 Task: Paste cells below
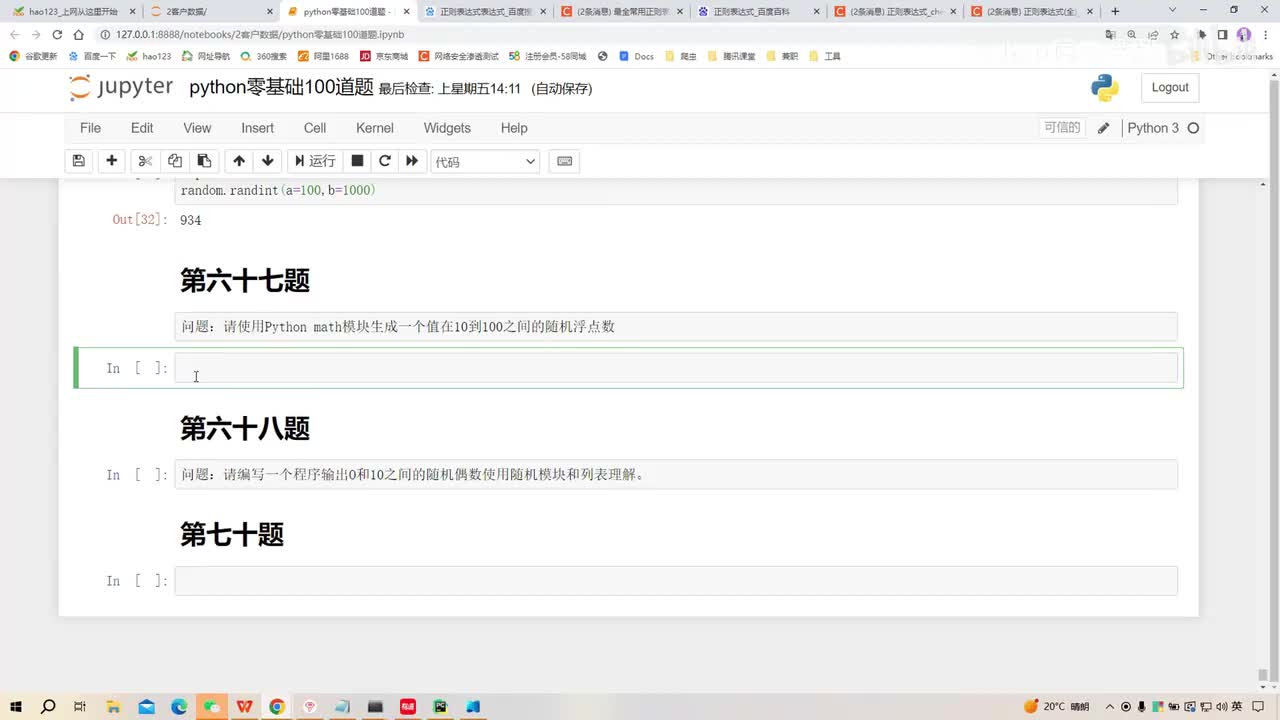204,161
